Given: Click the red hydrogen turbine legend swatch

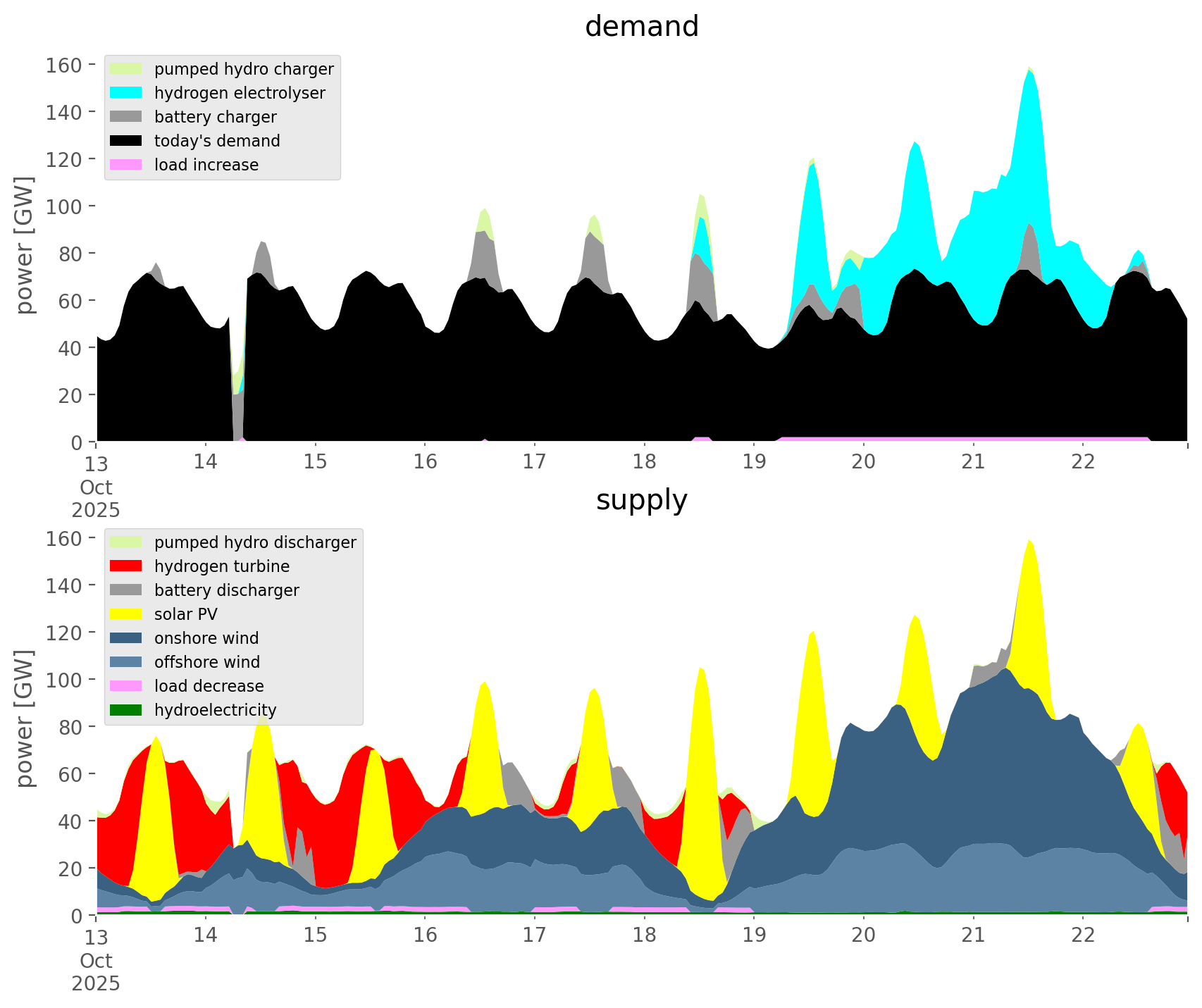Looking at the screenshot, I should pyautogui.click(x=126, y=566).
